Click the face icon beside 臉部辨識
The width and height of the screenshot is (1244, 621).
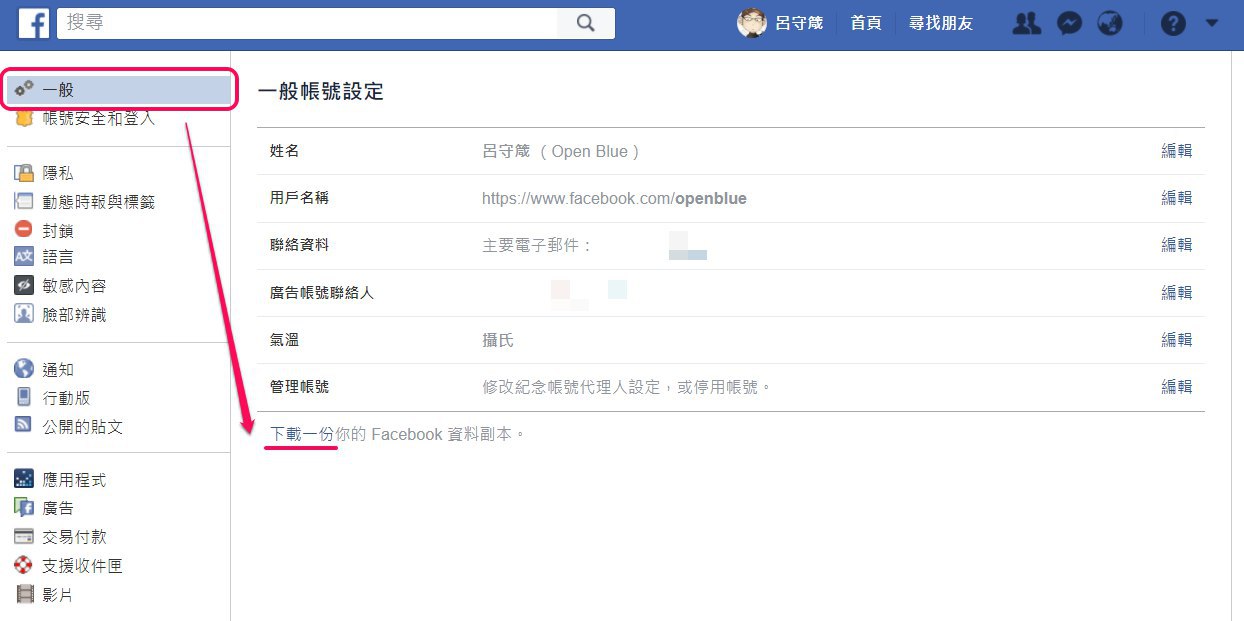24,314
